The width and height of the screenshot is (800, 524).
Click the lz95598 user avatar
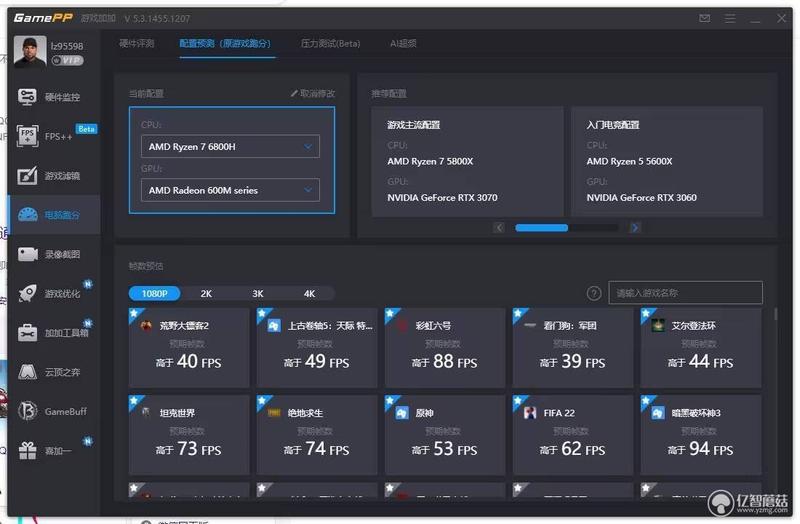[30, 52]
